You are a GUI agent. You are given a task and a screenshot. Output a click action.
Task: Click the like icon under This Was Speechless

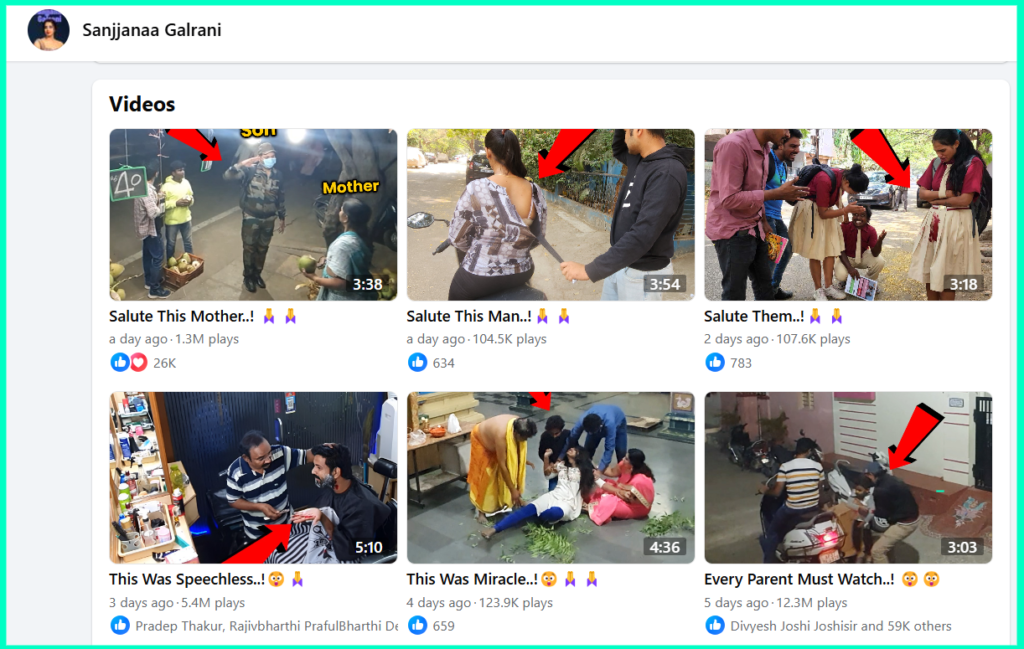click(x=119, y=626)
